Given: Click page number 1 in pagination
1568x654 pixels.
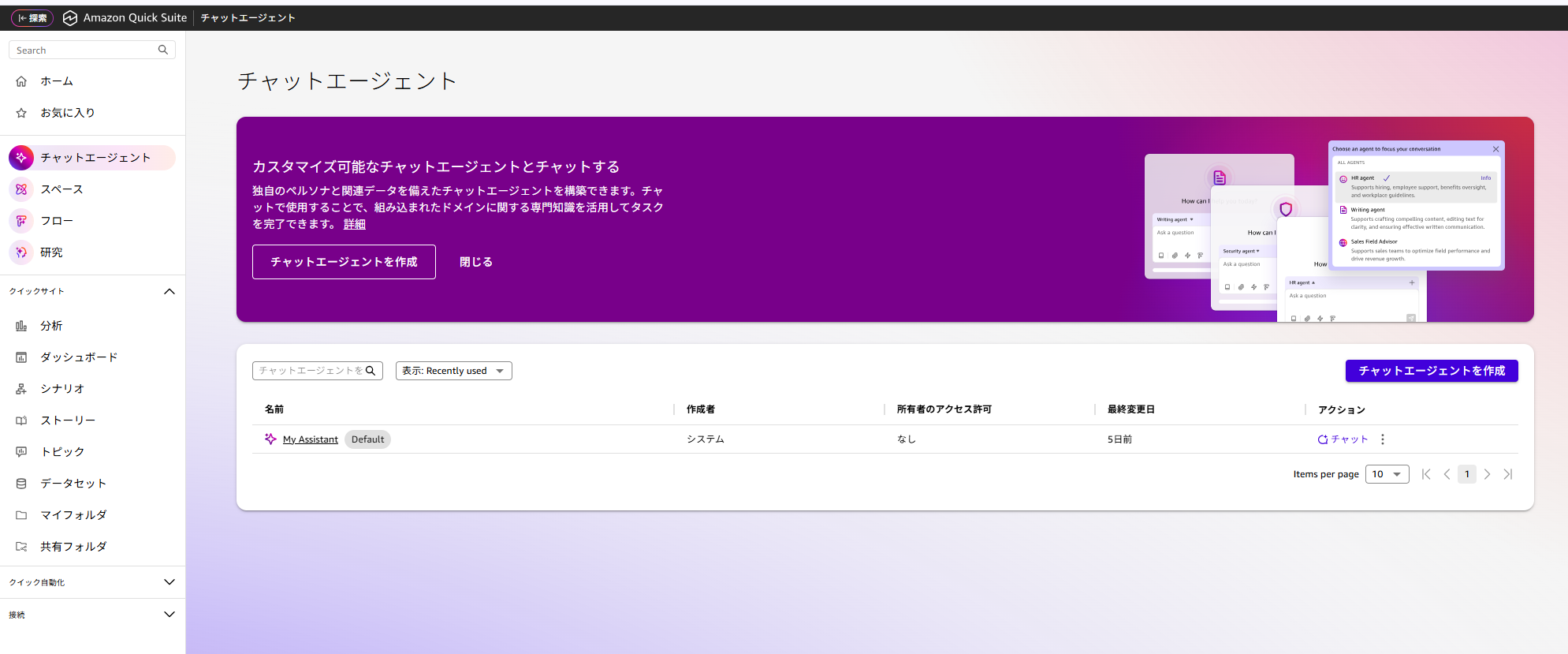Looking at the screenshot, I should pos(1467,474).
